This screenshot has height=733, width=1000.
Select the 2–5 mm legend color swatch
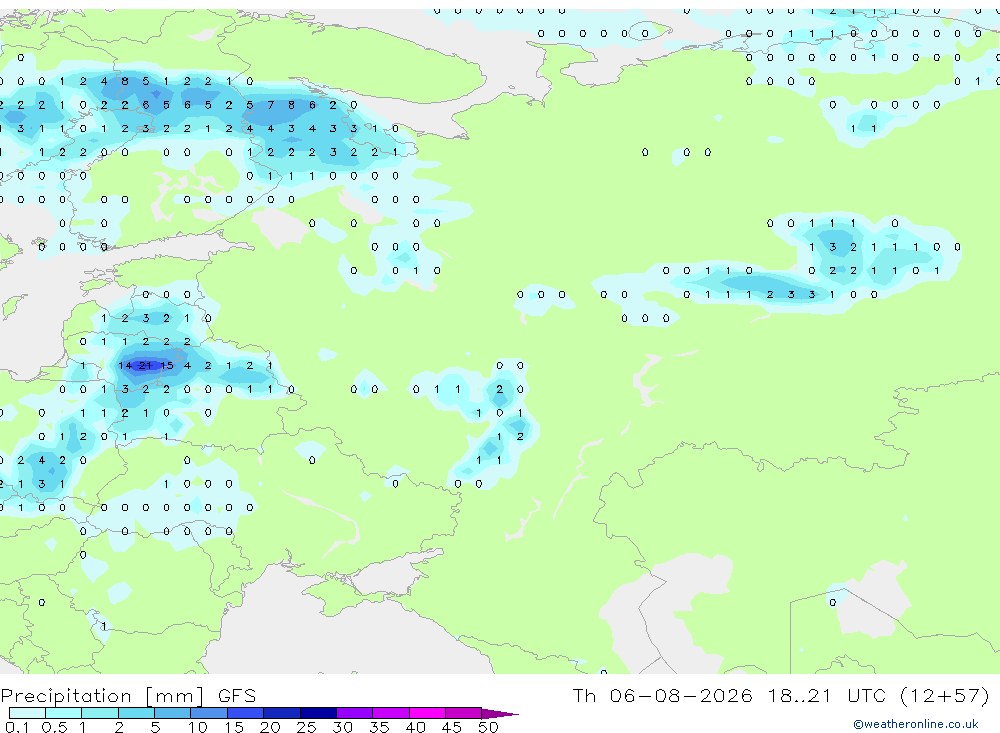(x=136, y=713)
